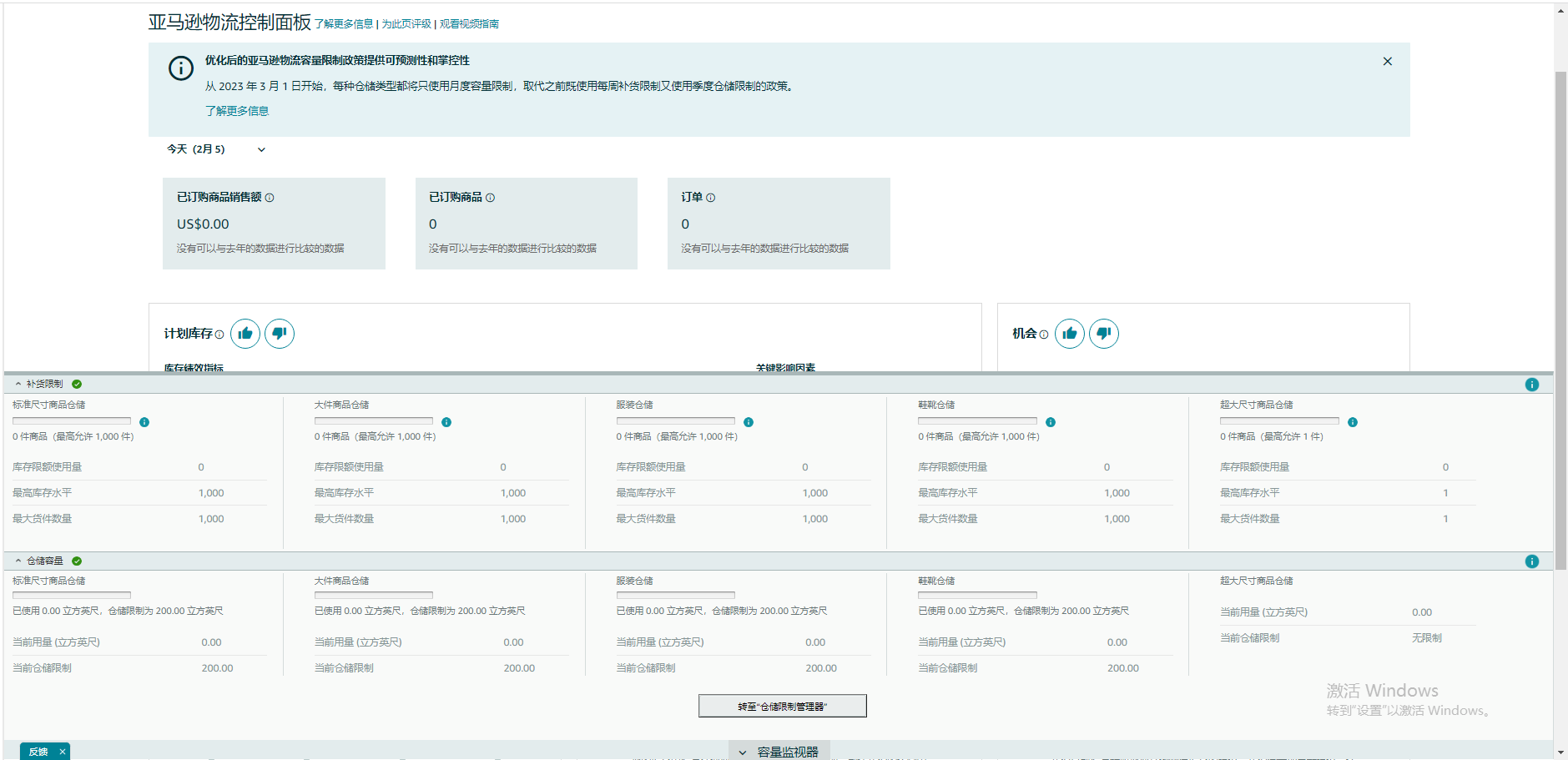Click the banner information circle icon
This screenshot has height=760, width=1568.
click(181, 68)
